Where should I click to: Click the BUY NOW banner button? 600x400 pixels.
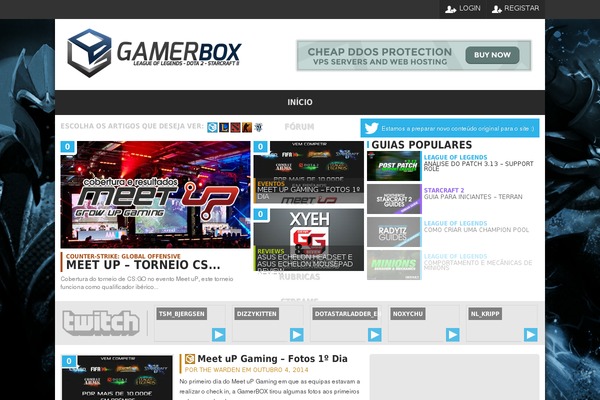point(492,55)
